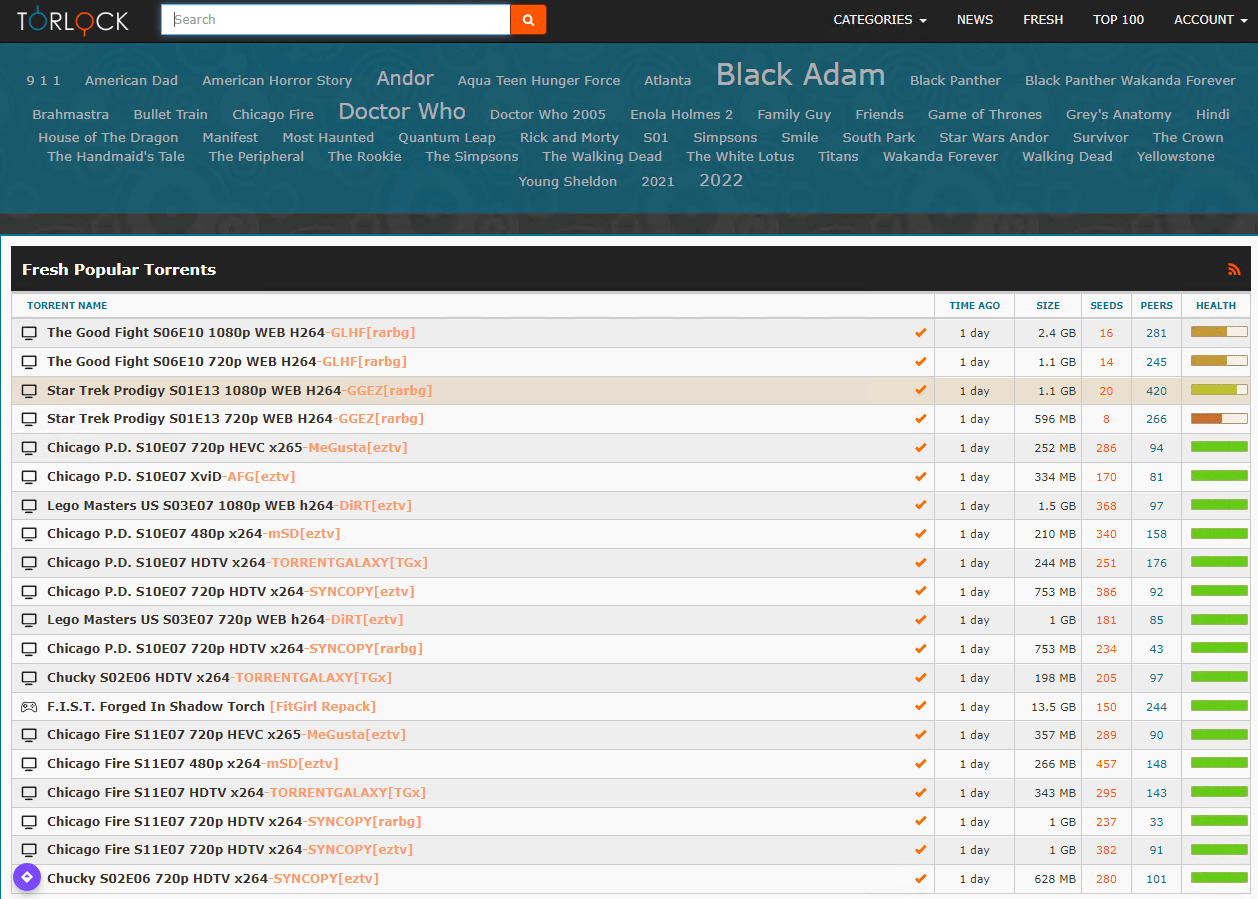
Task: Open the Account dropdown menu
Action: click(x=1210, y=19)
